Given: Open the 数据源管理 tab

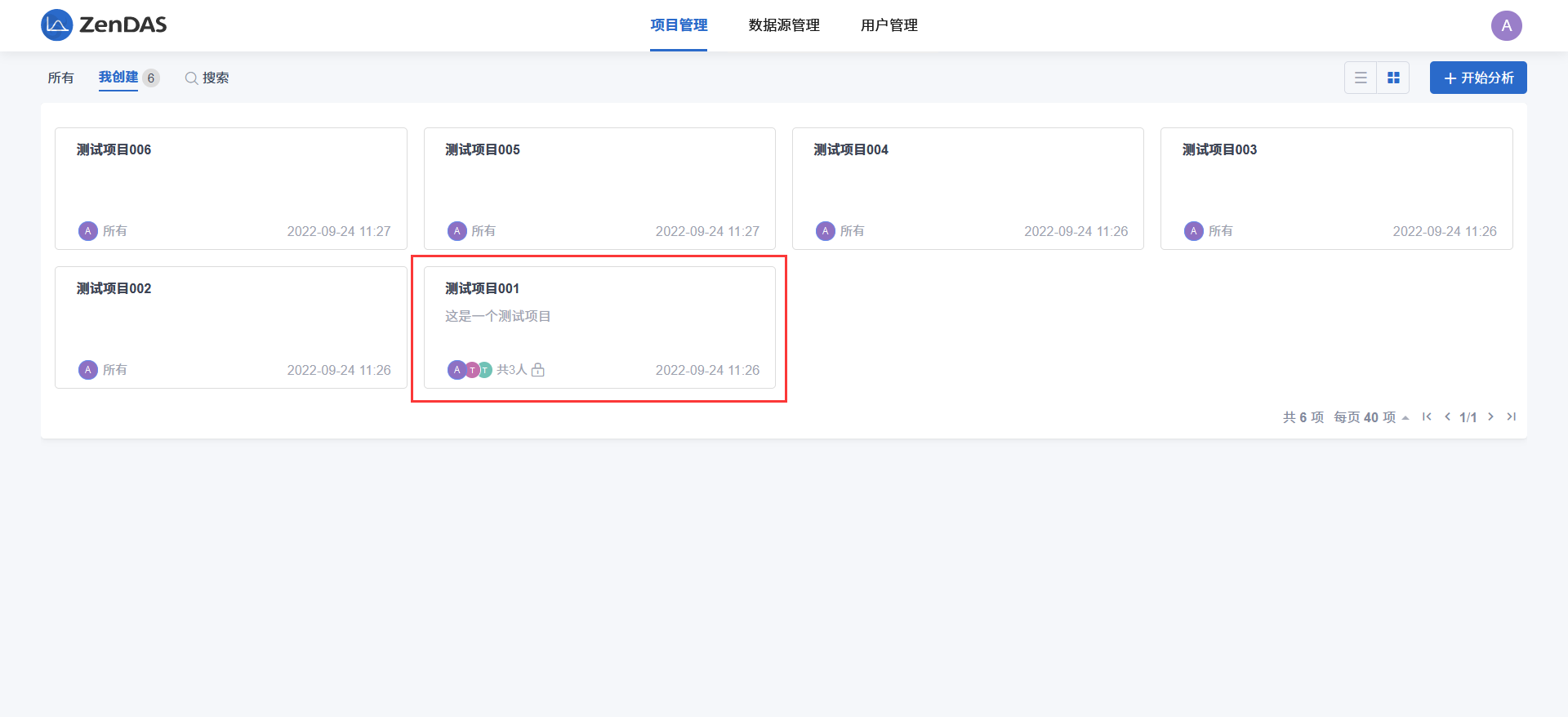Looking at the screenshot, I should click(x=784, y=25).
